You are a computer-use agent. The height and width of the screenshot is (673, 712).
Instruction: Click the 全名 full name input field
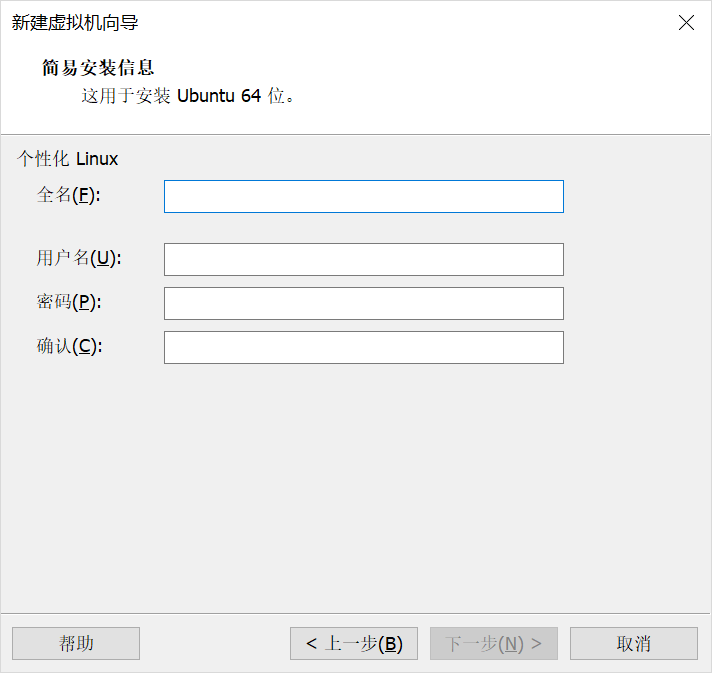coord(363,196)
